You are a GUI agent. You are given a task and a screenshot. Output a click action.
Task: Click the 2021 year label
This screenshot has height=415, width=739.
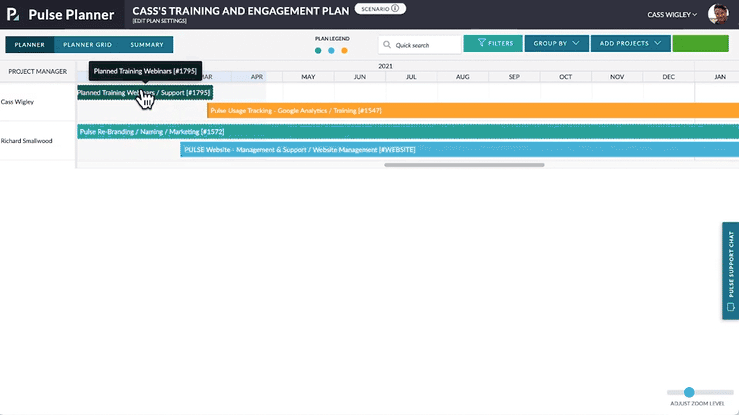(x=386, y=66)
